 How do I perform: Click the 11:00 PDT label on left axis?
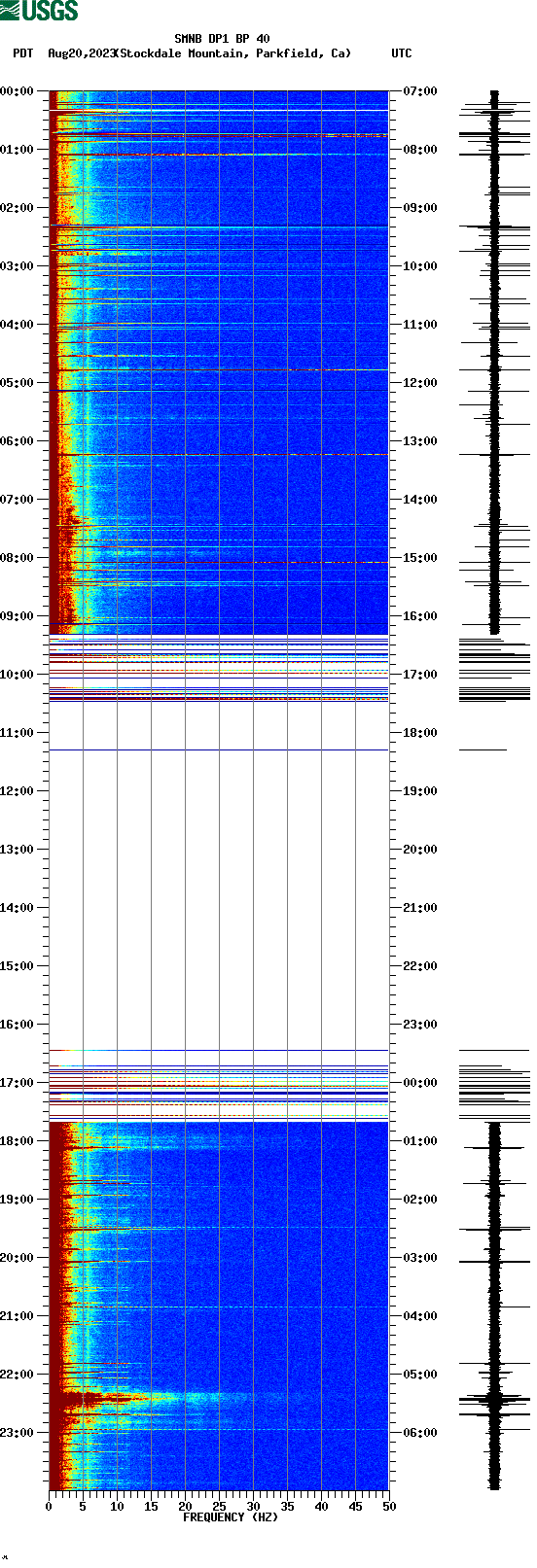click(x=17, y=733)
